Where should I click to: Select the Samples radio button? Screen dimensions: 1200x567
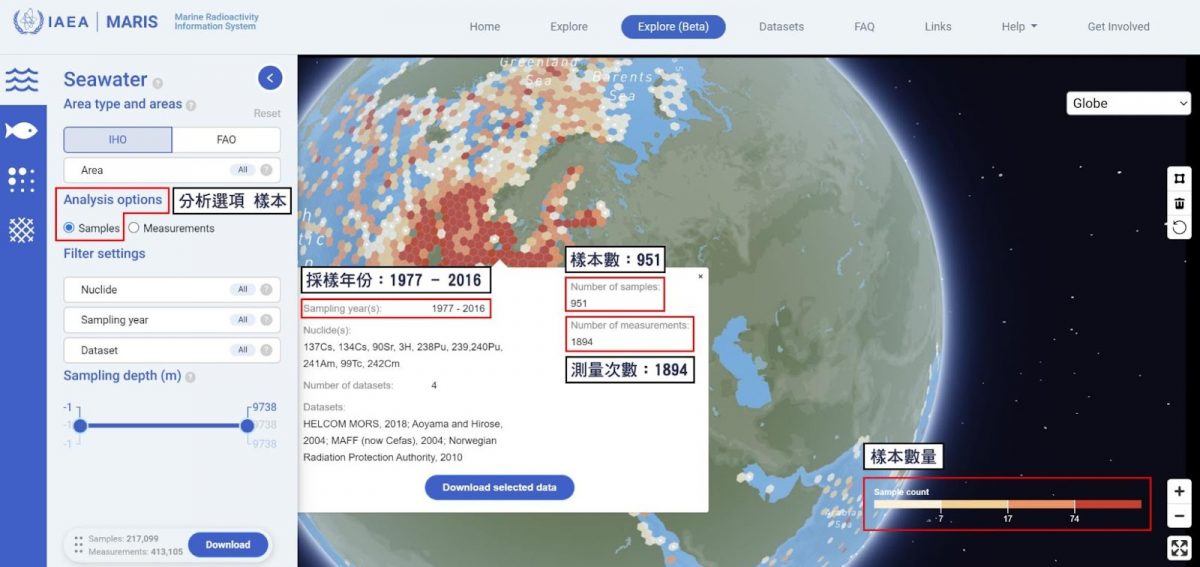click(x=69, y=228)
